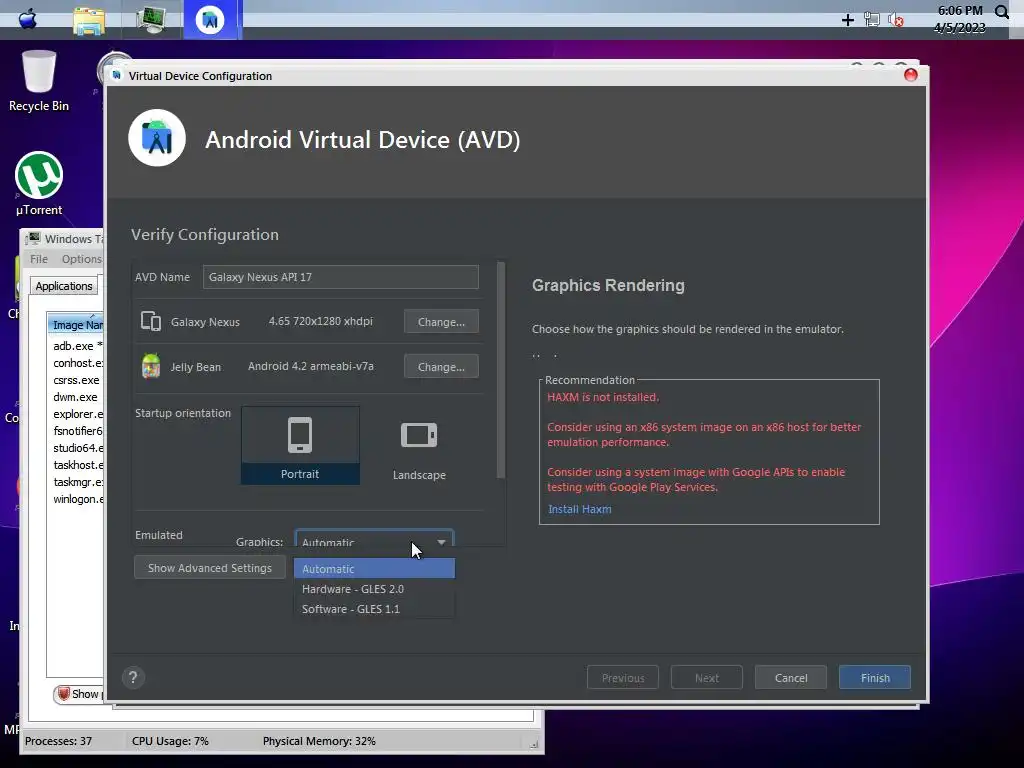Expand the Graphics dropdown arrow

(x=441, y=542)
